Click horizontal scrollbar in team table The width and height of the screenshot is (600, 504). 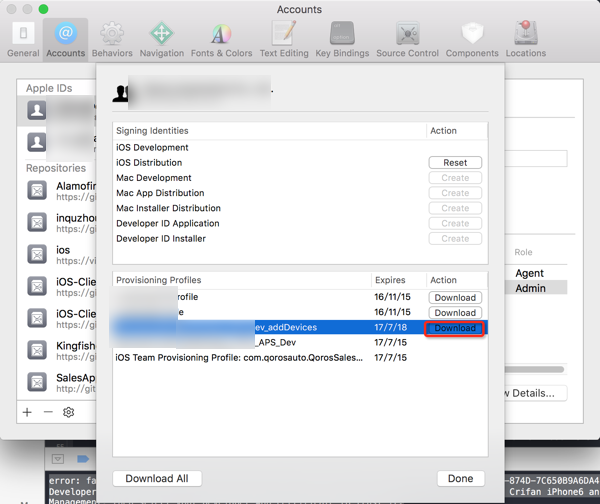(534, 369)
